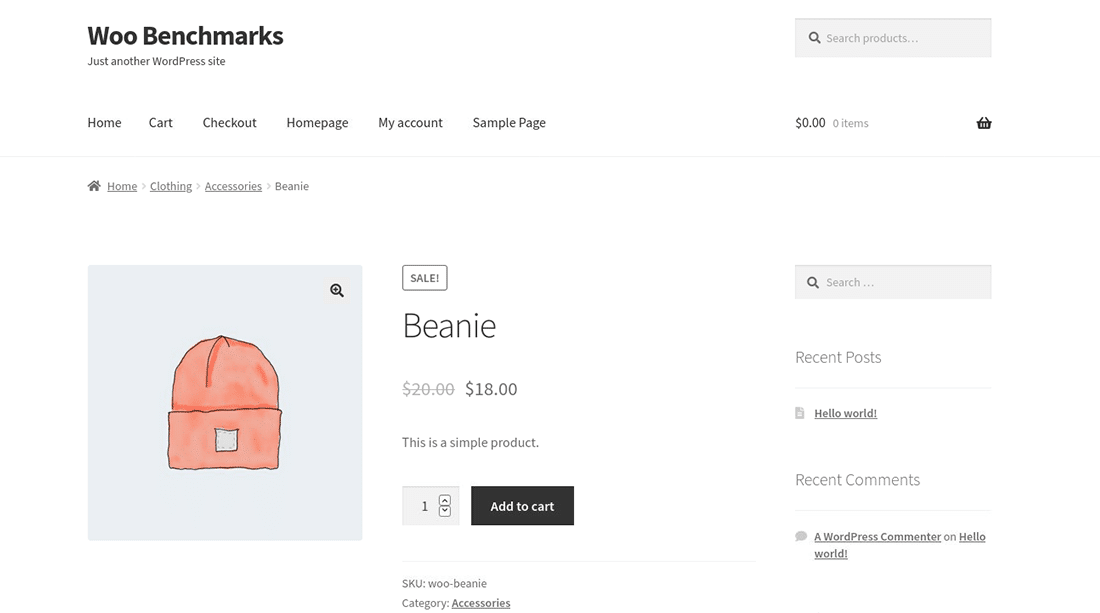This screenshot has width=1100, height=613.
Task: Go to the Checkout page
Action: pos(229,123)
